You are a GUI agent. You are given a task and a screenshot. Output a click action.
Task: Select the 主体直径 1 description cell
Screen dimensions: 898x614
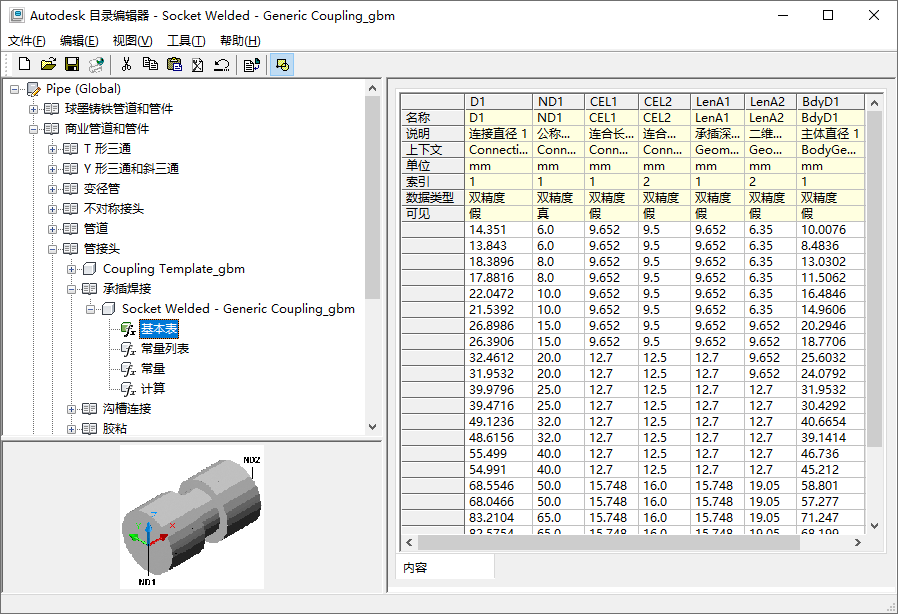830,133
